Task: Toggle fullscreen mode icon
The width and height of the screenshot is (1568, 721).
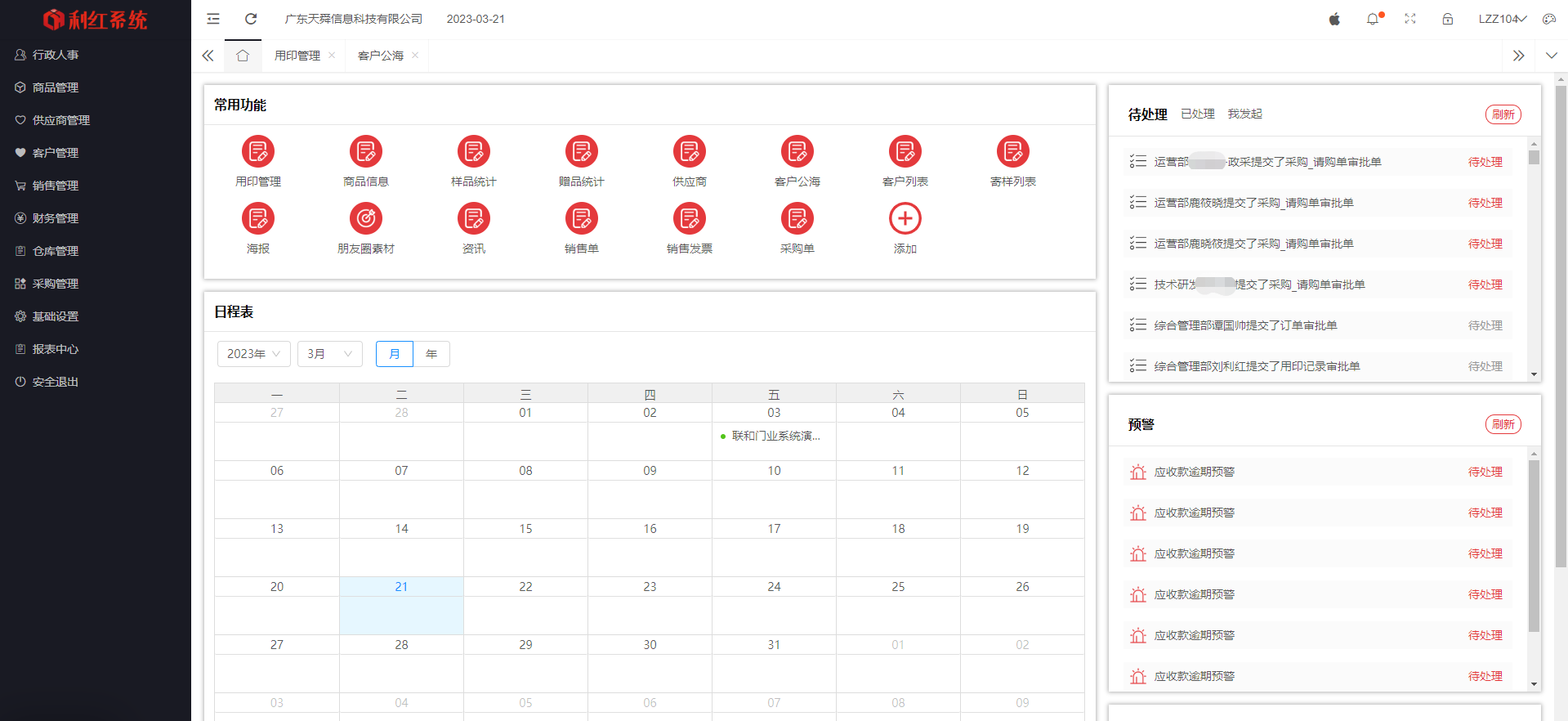Action: 1410,19
